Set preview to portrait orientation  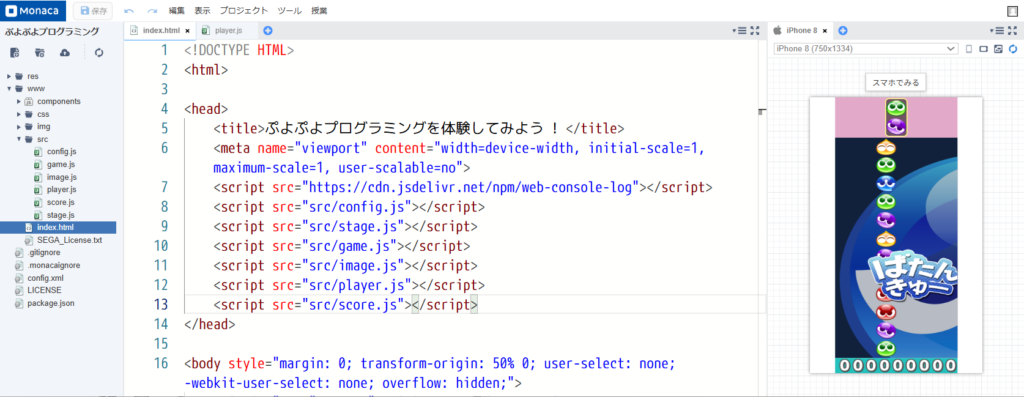pos(968,48)
